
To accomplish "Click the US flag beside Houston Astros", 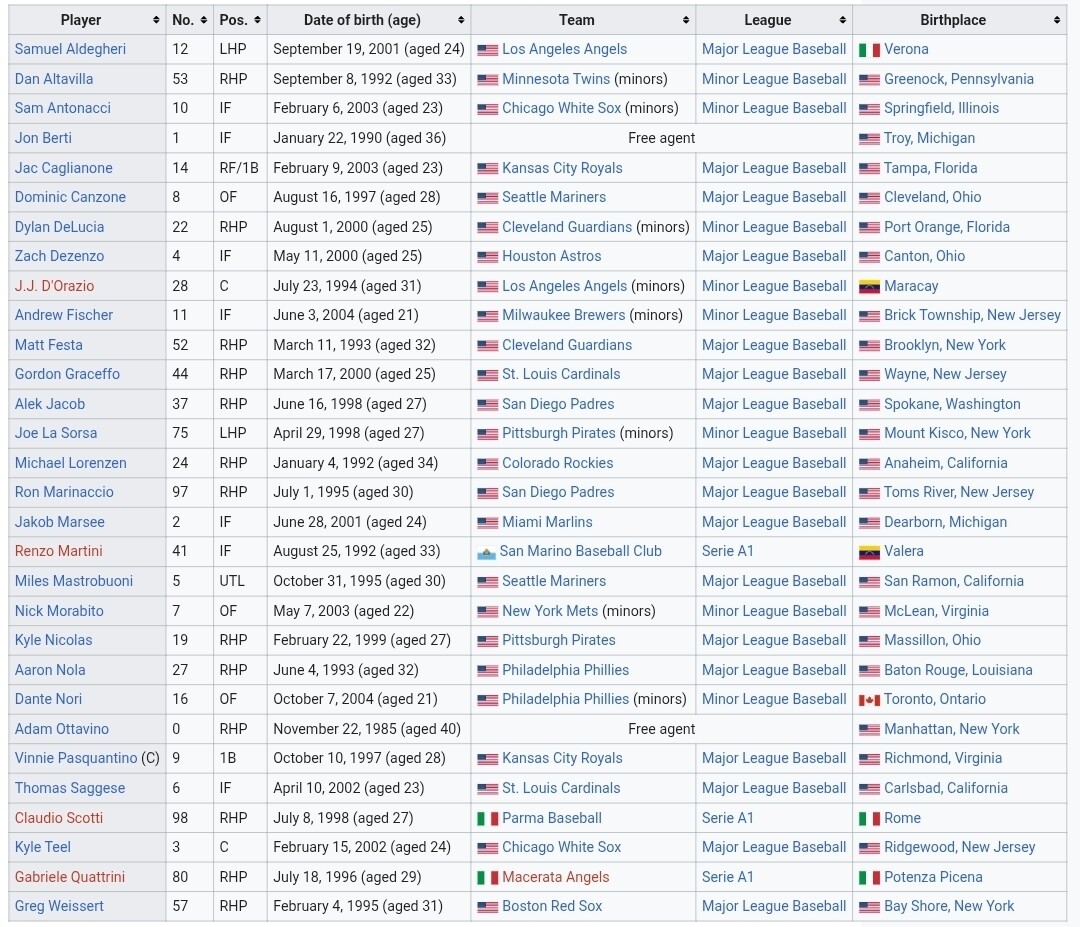I will tap(488, 257).
